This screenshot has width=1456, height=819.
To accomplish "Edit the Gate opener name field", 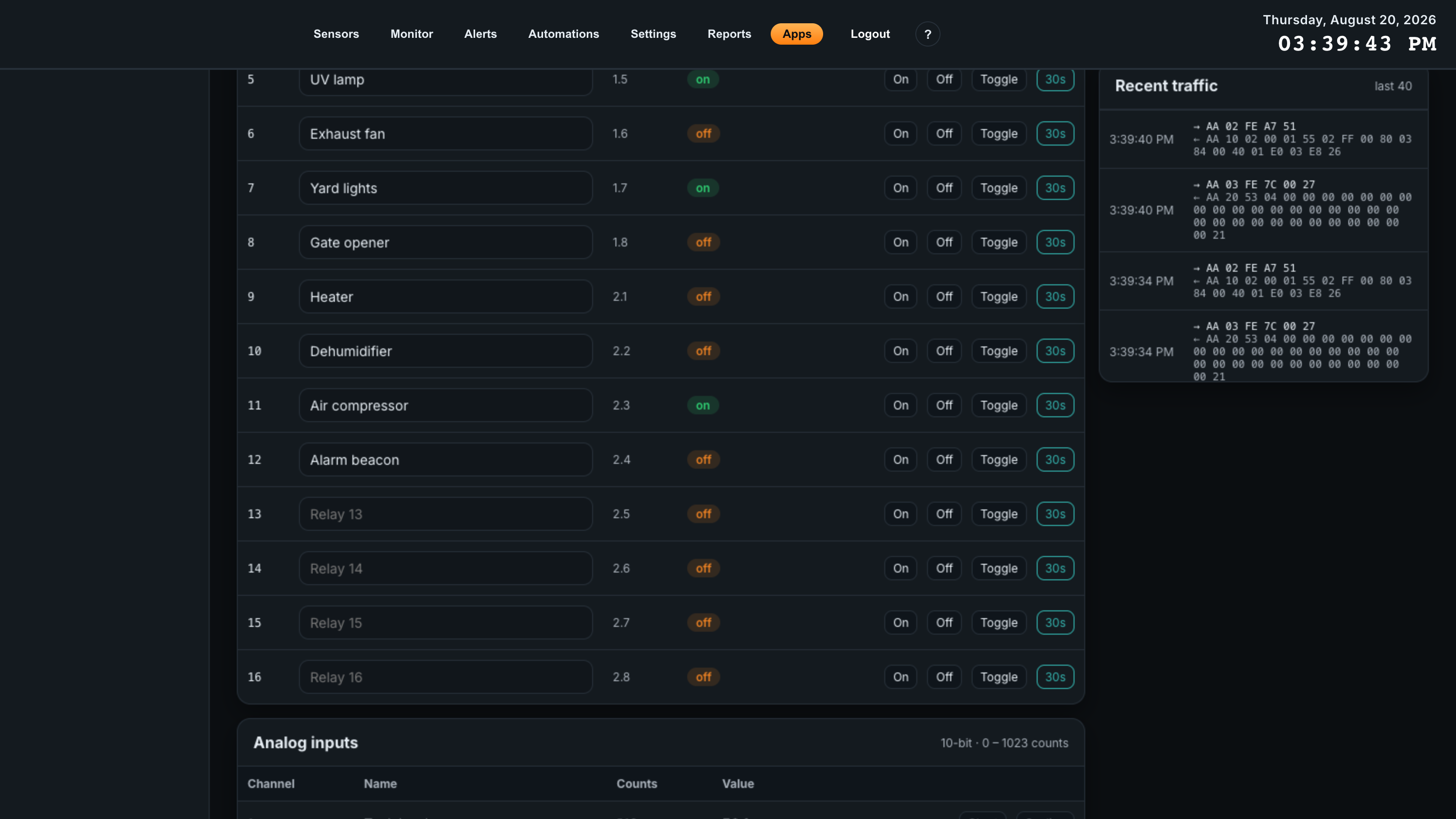I will pyautogui.click(x=446, y=242).
